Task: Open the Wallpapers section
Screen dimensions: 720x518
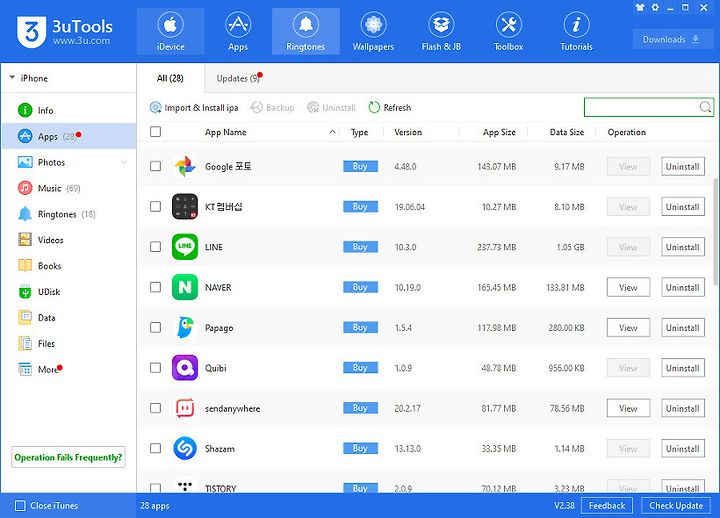Action: point(373,31)
